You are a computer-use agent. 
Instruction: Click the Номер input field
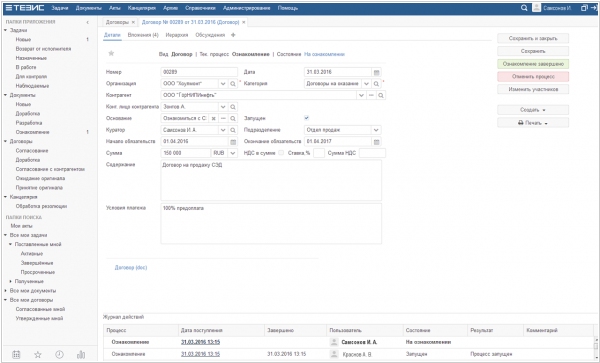(x=199, y=72)
